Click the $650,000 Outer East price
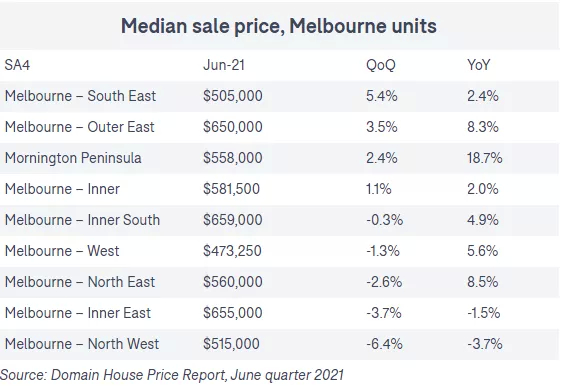563x386 pixels. click(x=233, y=127)
